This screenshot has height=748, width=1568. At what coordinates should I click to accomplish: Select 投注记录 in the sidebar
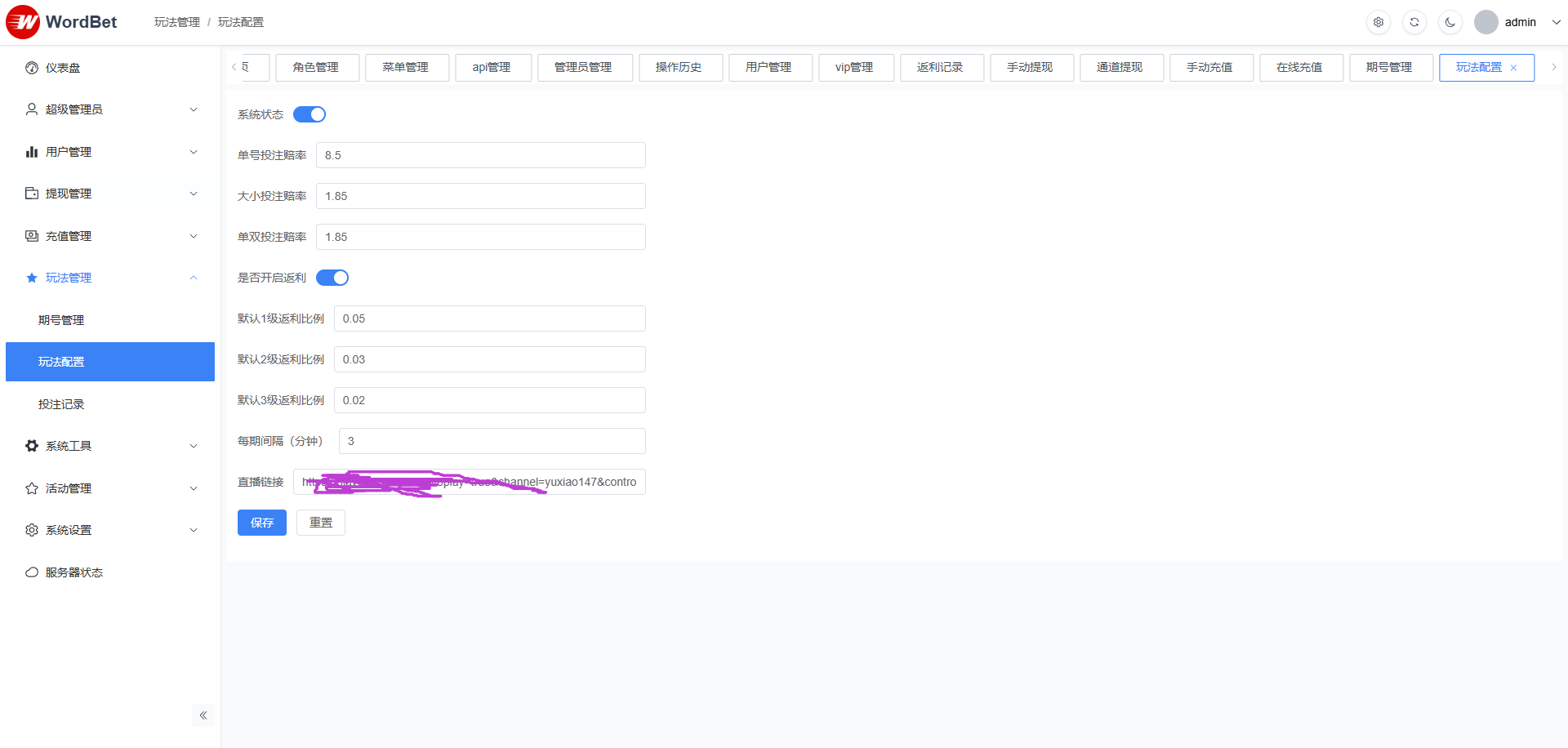point(61,404)
